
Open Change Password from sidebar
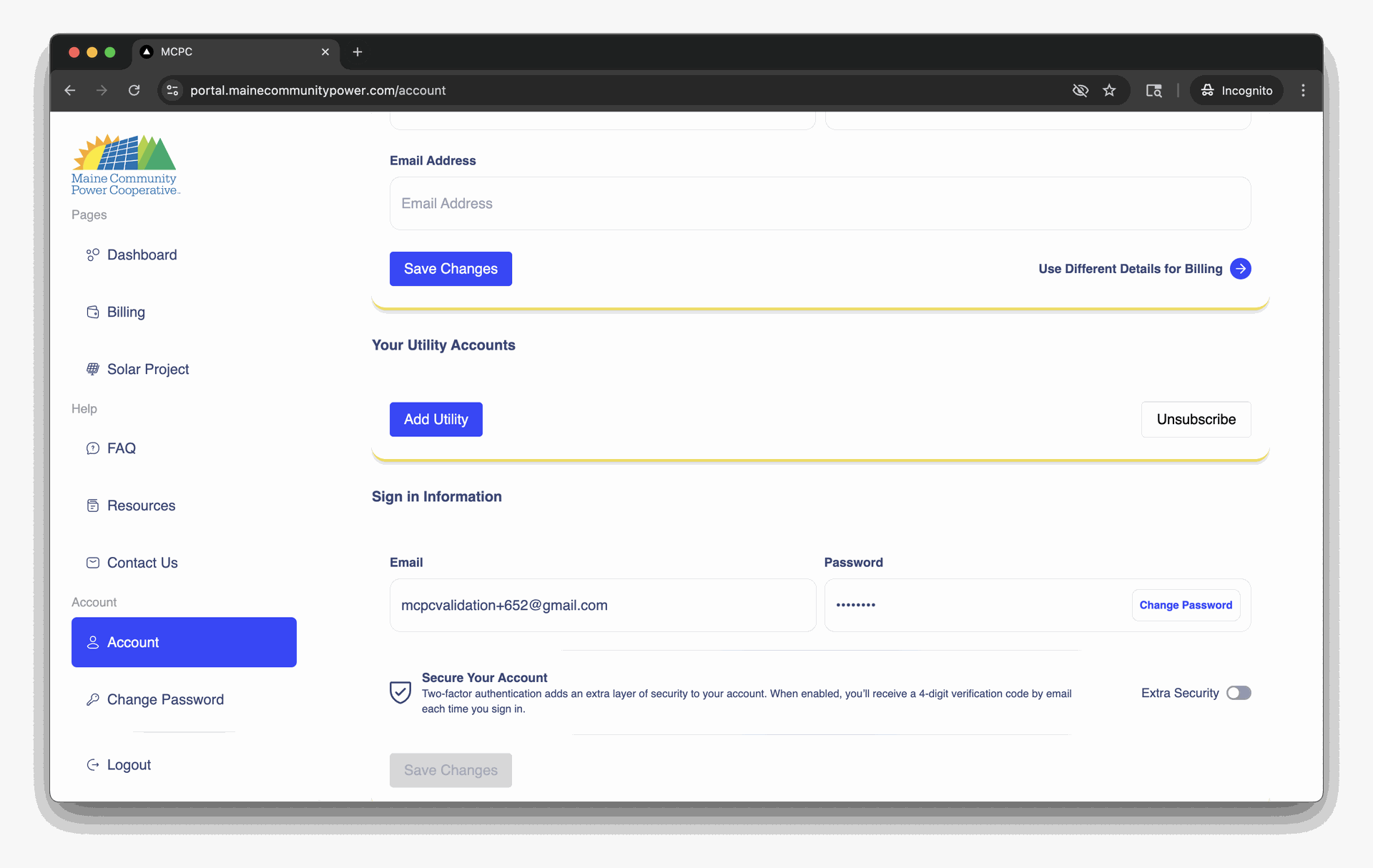click(165, 699)
